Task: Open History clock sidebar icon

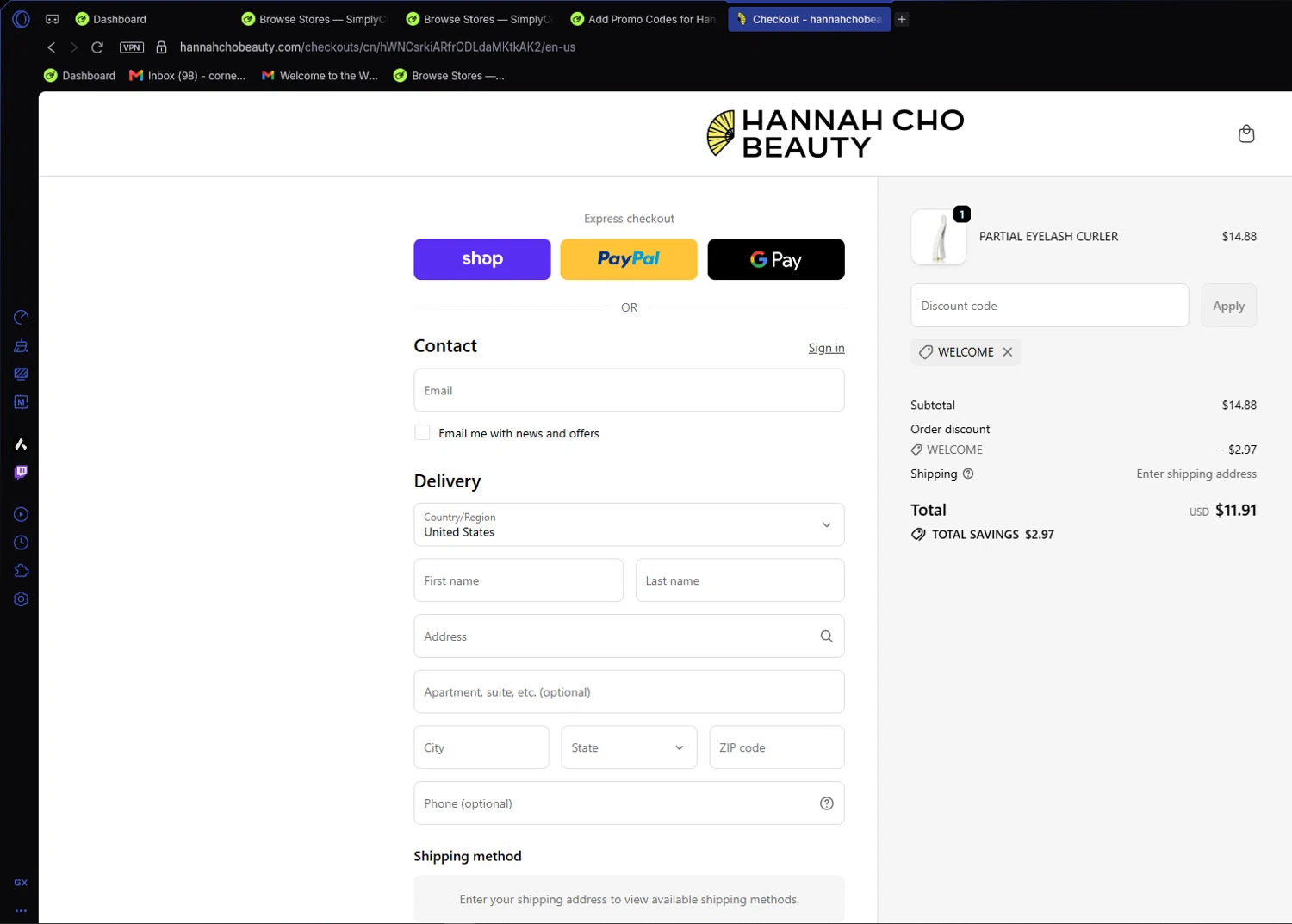Action: point(22,543)
